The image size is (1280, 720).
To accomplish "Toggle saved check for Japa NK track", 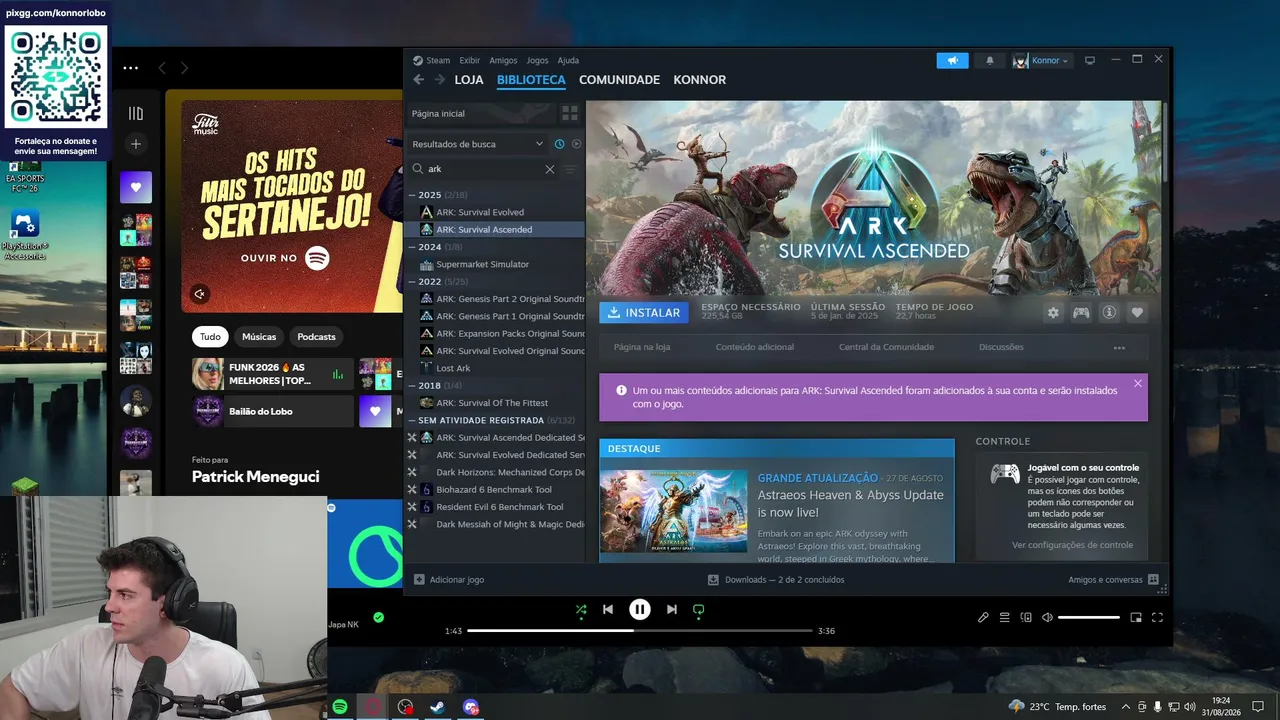I will (x=378, y=617).
